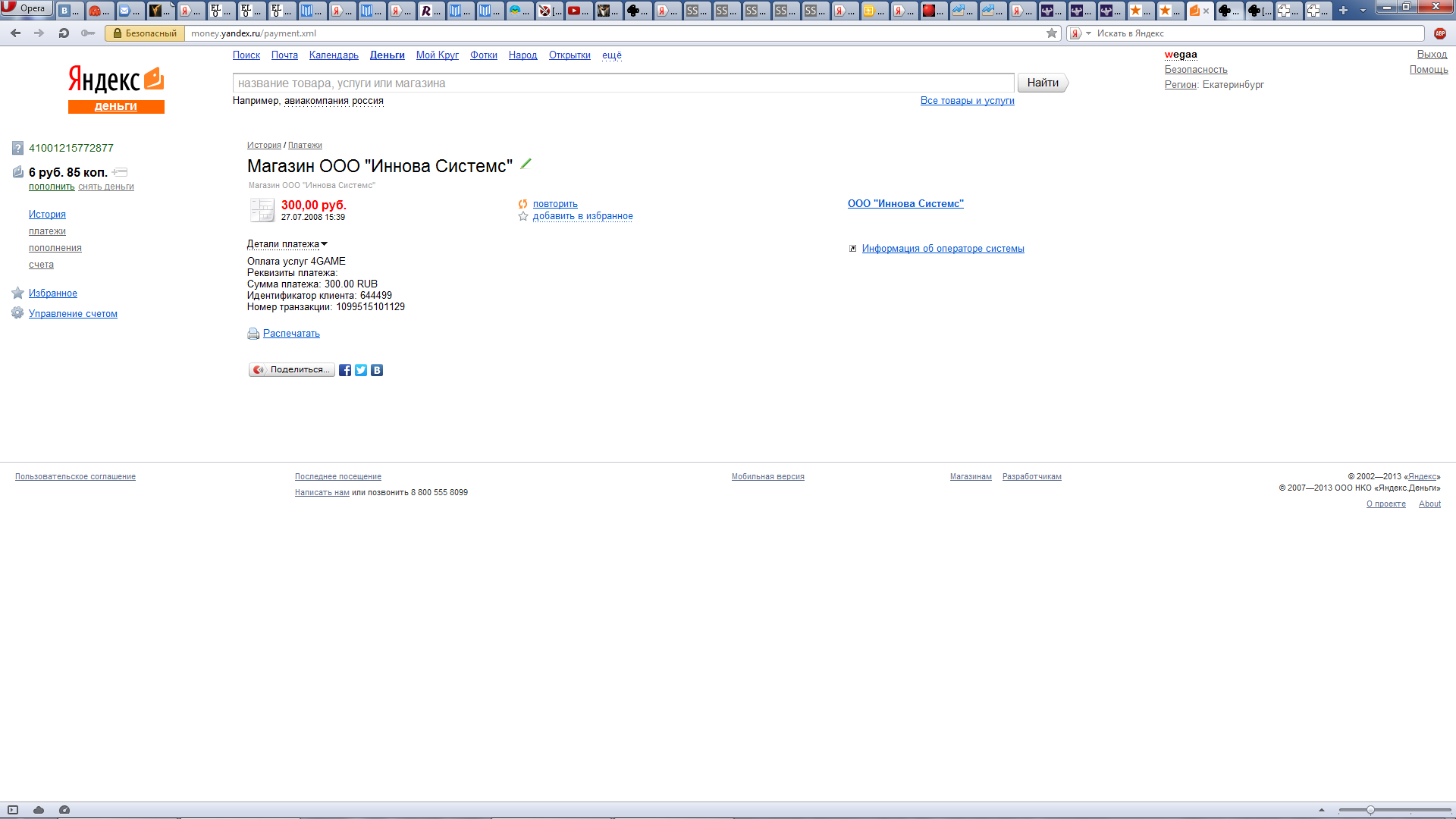1456x819 pixels.
Task: Click the 'Безопасность' link under the username
Action: [1196, 70]
